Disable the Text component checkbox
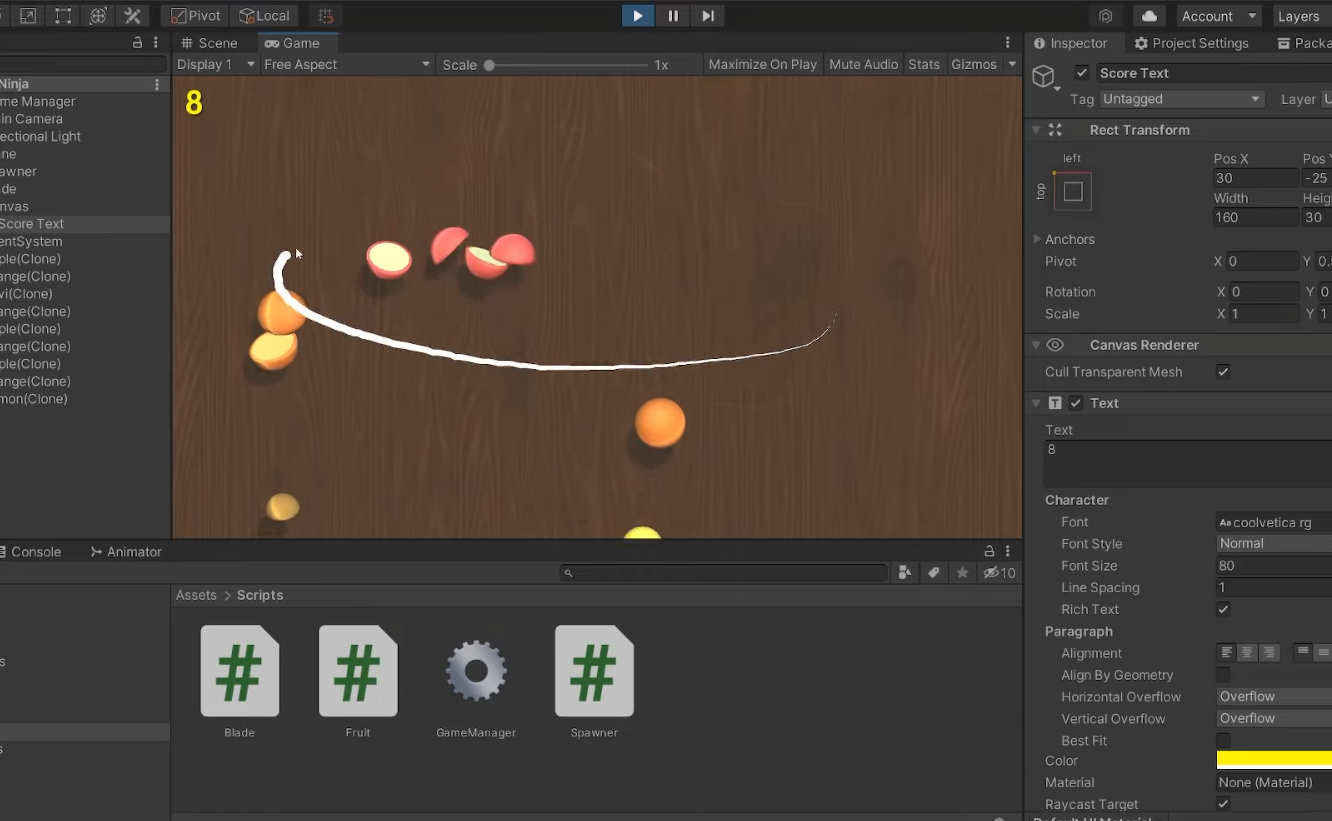The width and height of the screenshot is (1332, 821). [x=1076, y=403]
